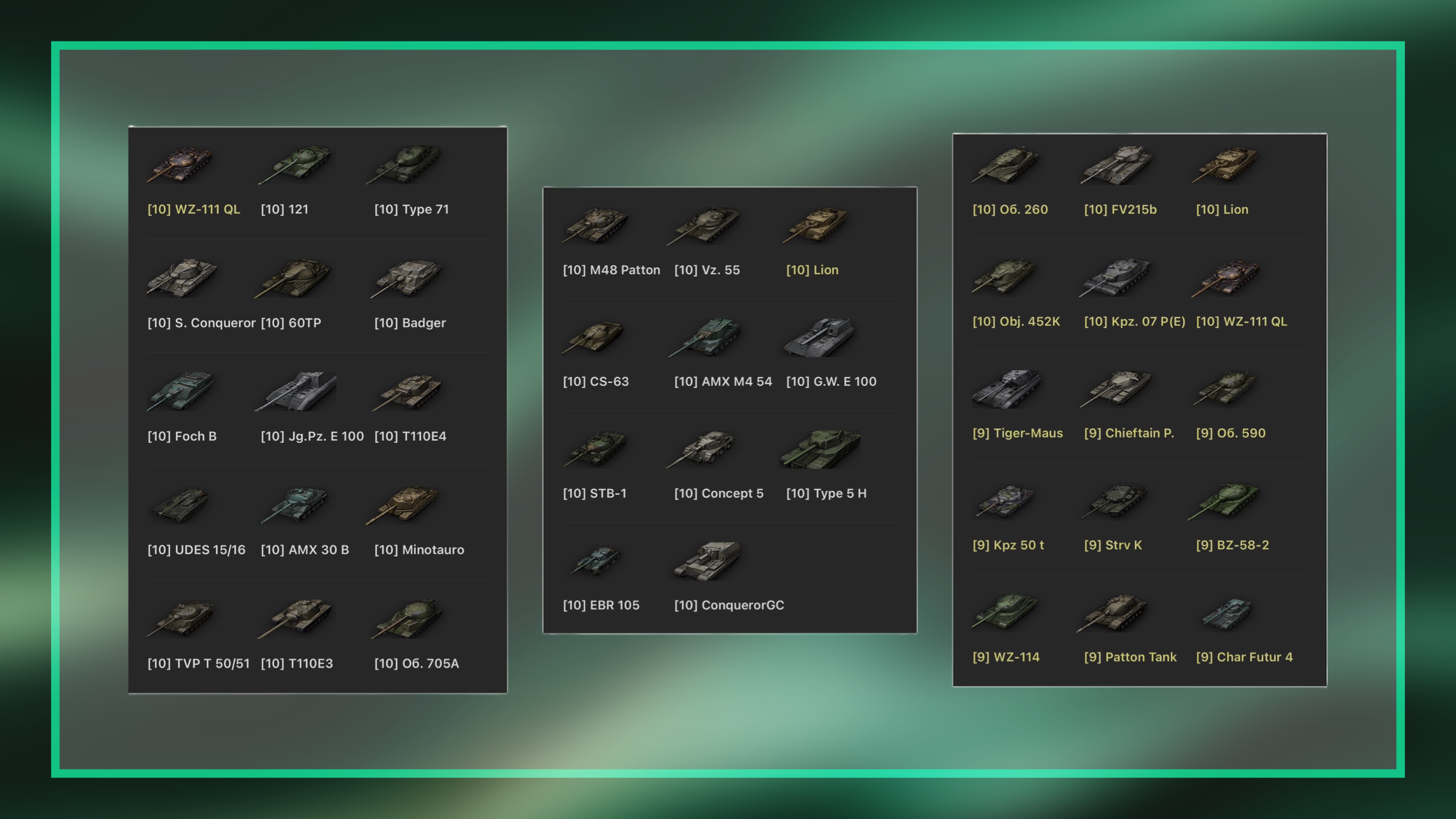Click the S. Conqueror tank image
Viewport: 1456px width, 819px height.
pyautogui.click(x=182, y=278)
